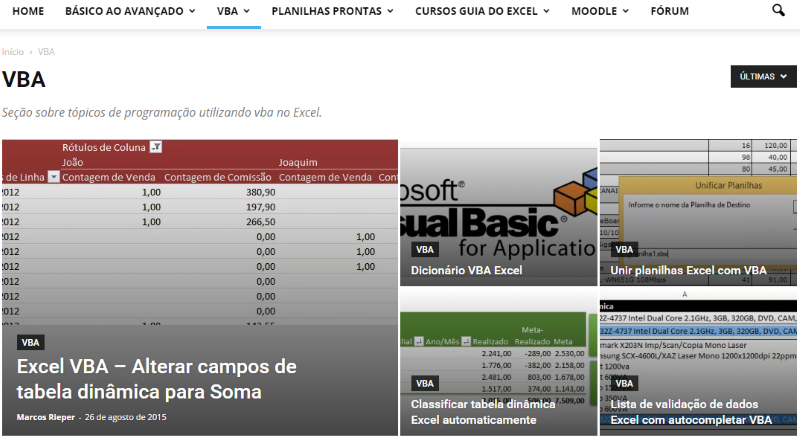Viewport: 800px width, 441px height.
Task: Click the date 26 de agosto de 2015
Action: (x=126, y=417)
